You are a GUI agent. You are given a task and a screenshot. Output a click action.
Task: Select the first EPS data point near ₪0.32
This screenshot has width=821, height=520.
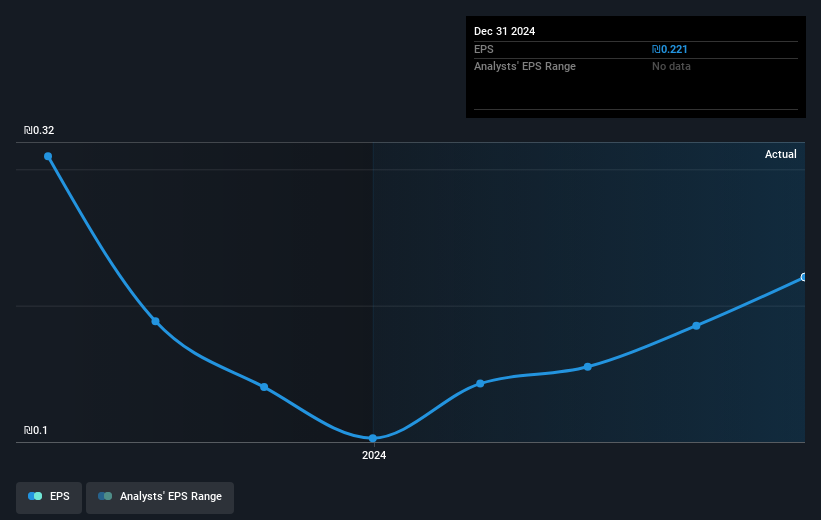[x=48, y=156]
